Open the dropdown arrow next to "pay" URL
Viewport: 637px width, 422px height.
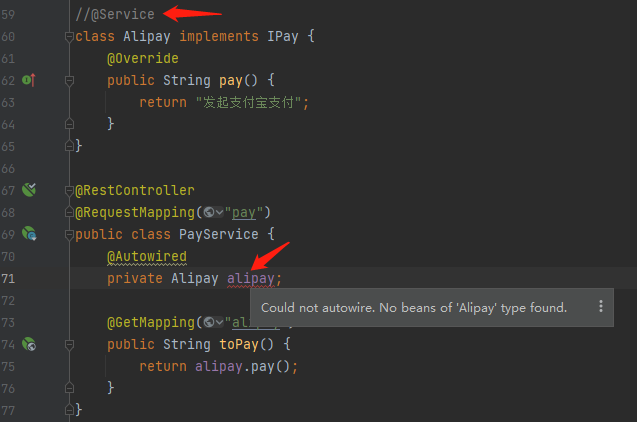[218, 212]
